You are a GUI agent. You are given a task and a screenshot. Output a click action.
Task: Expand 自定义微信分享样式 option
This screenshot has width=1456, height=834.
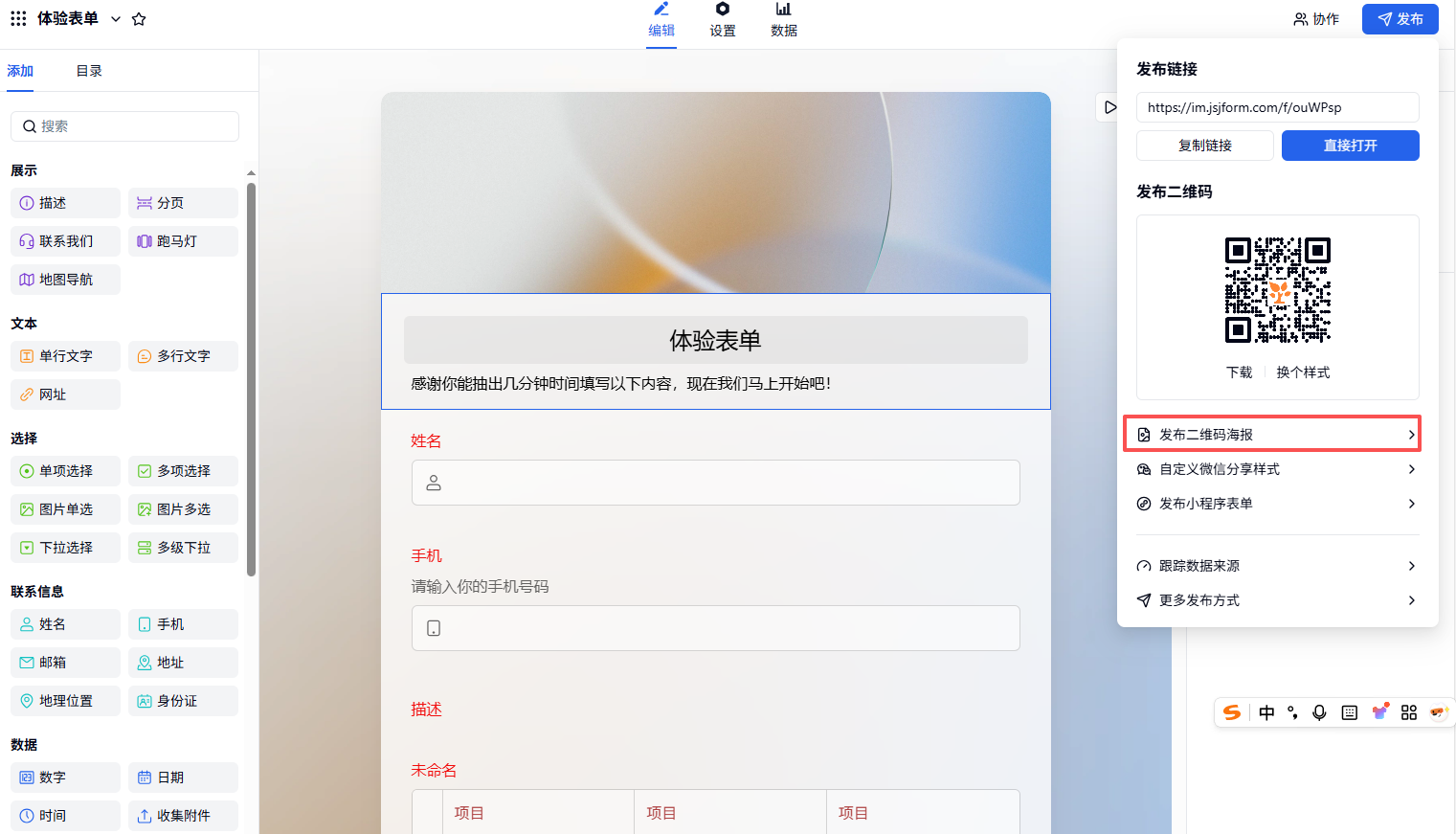point(1275,469)
